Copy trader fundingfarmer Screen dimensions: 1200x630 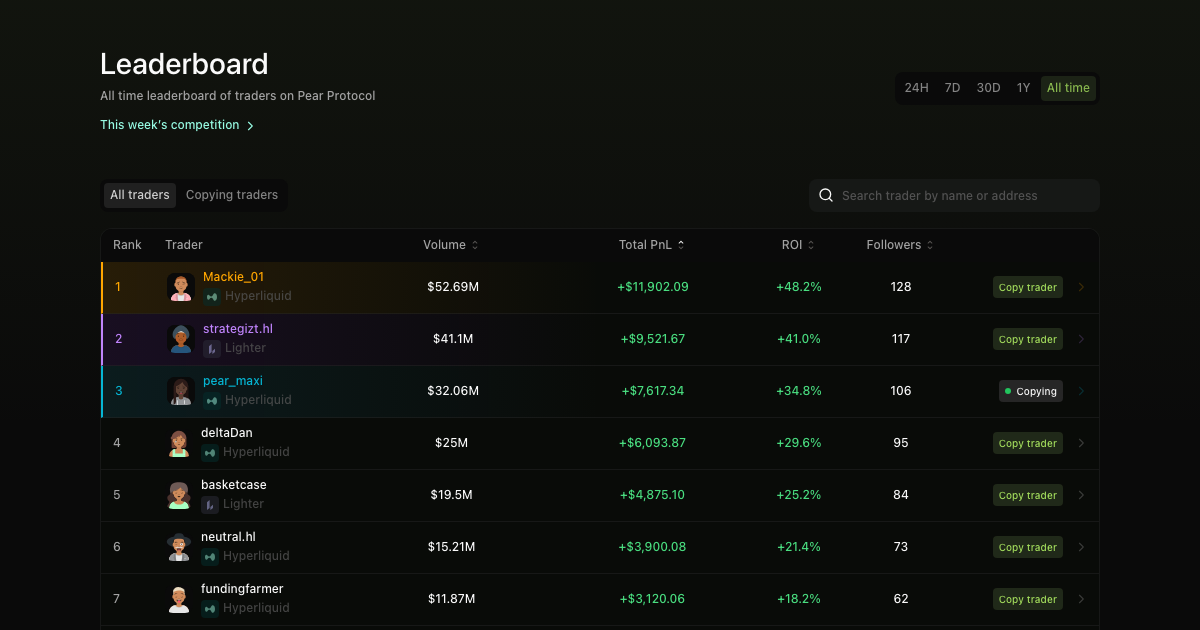[1028, 599]
